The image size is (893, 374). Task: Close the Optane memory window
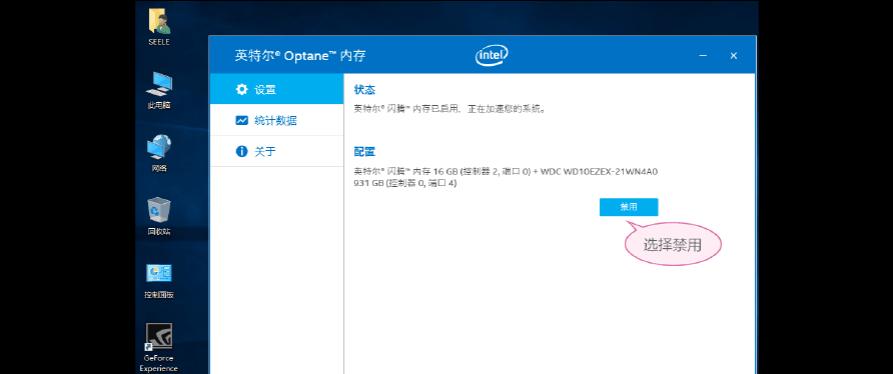[734, 56]
